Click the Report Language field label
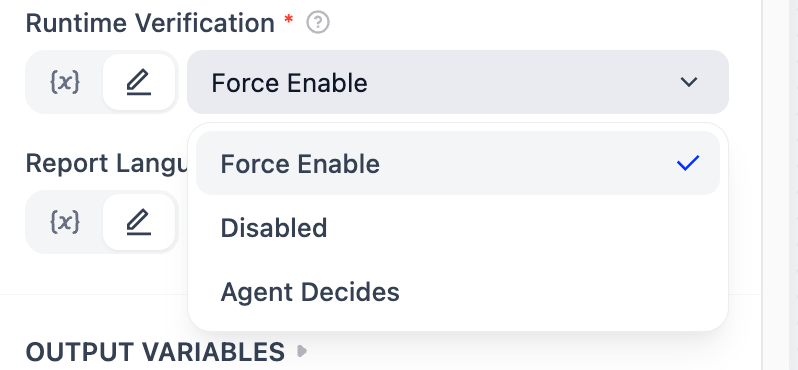798x370 pixels. pyautogui.click(x=107, y=163)
